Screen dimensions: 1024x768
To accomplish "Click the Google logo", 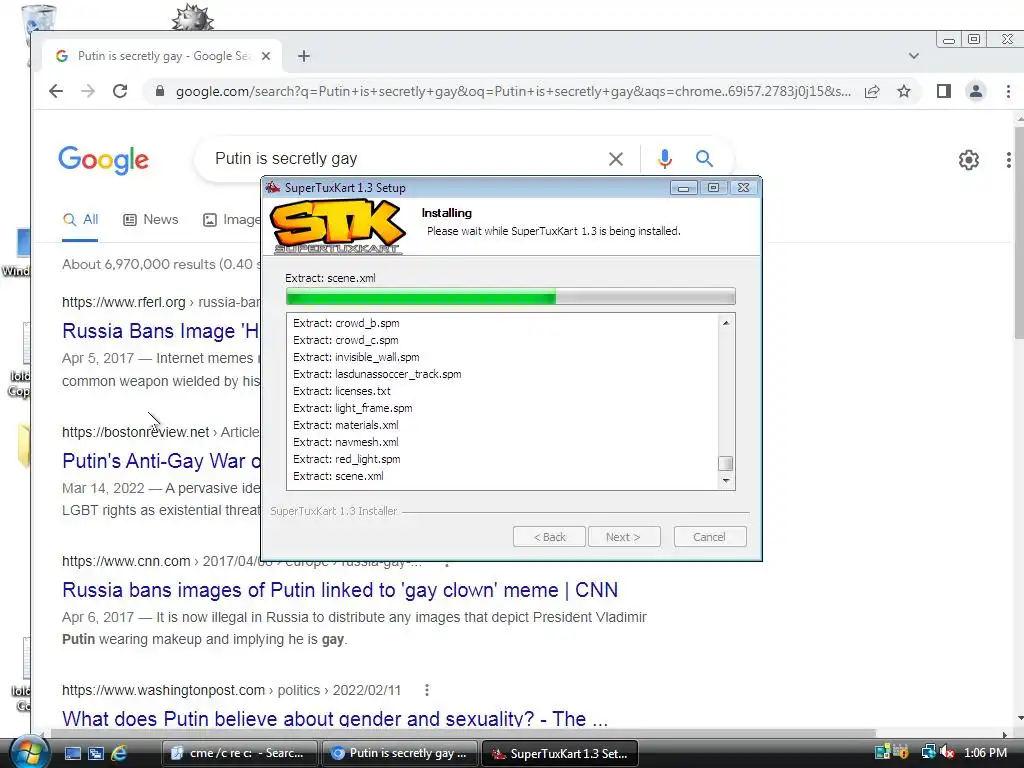I will click(103, 159).
